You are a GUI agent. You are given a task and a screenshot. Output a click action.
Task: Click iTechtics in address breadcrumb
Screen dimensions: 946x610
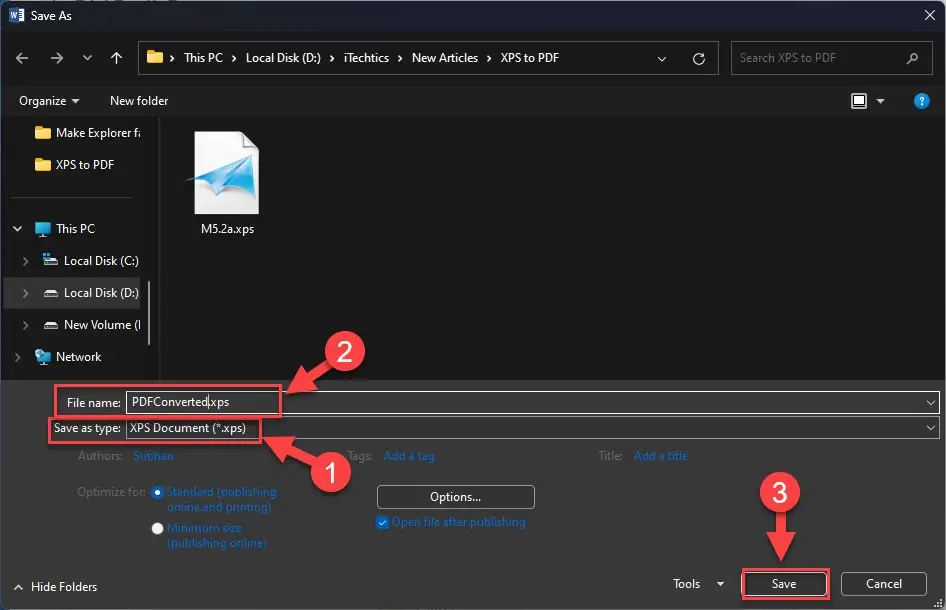click(x=366, y=58)
